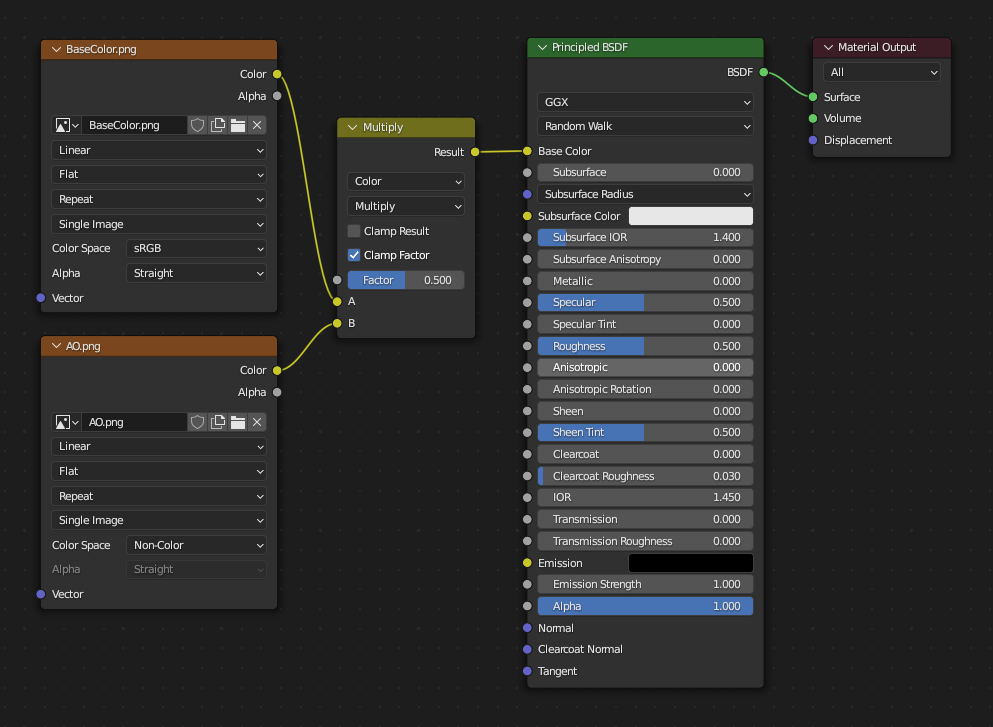
Task: Click BaseColor.png Color output socket
Action: coord(277,74)
